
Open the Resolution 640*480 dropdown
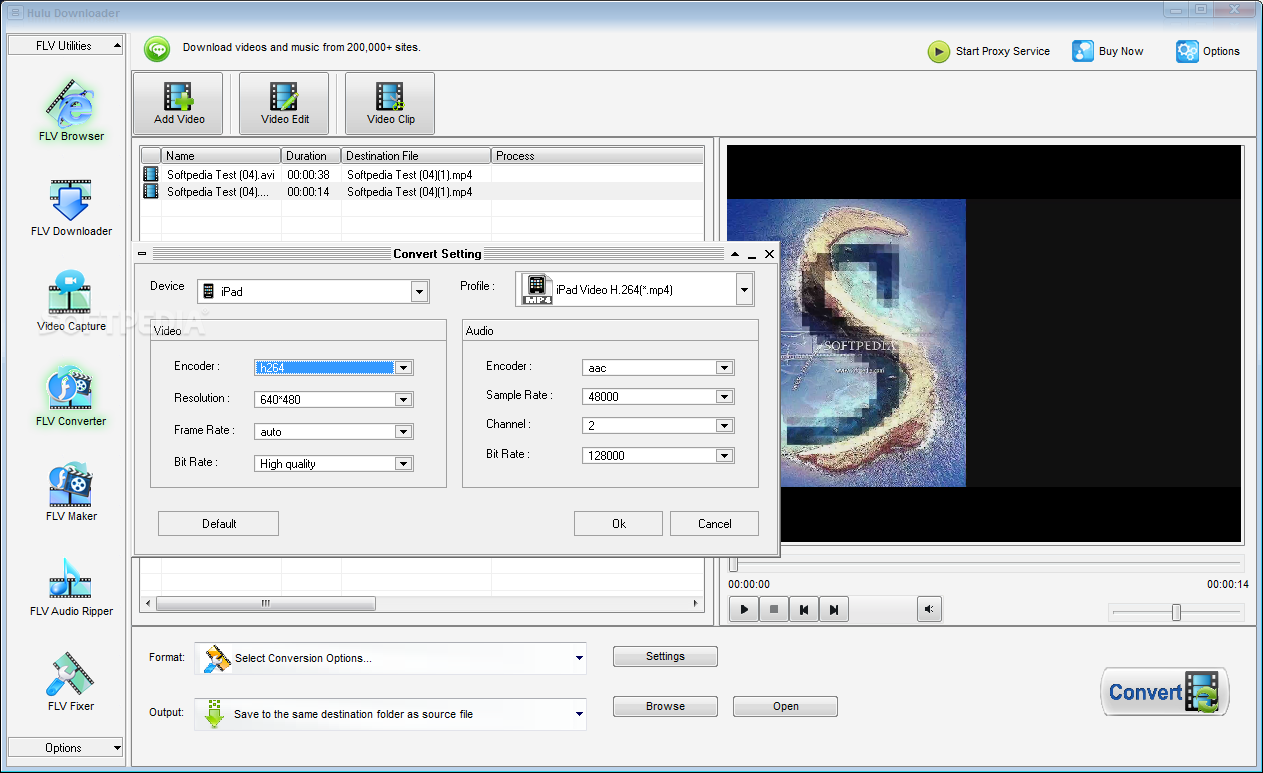[403, 400]
